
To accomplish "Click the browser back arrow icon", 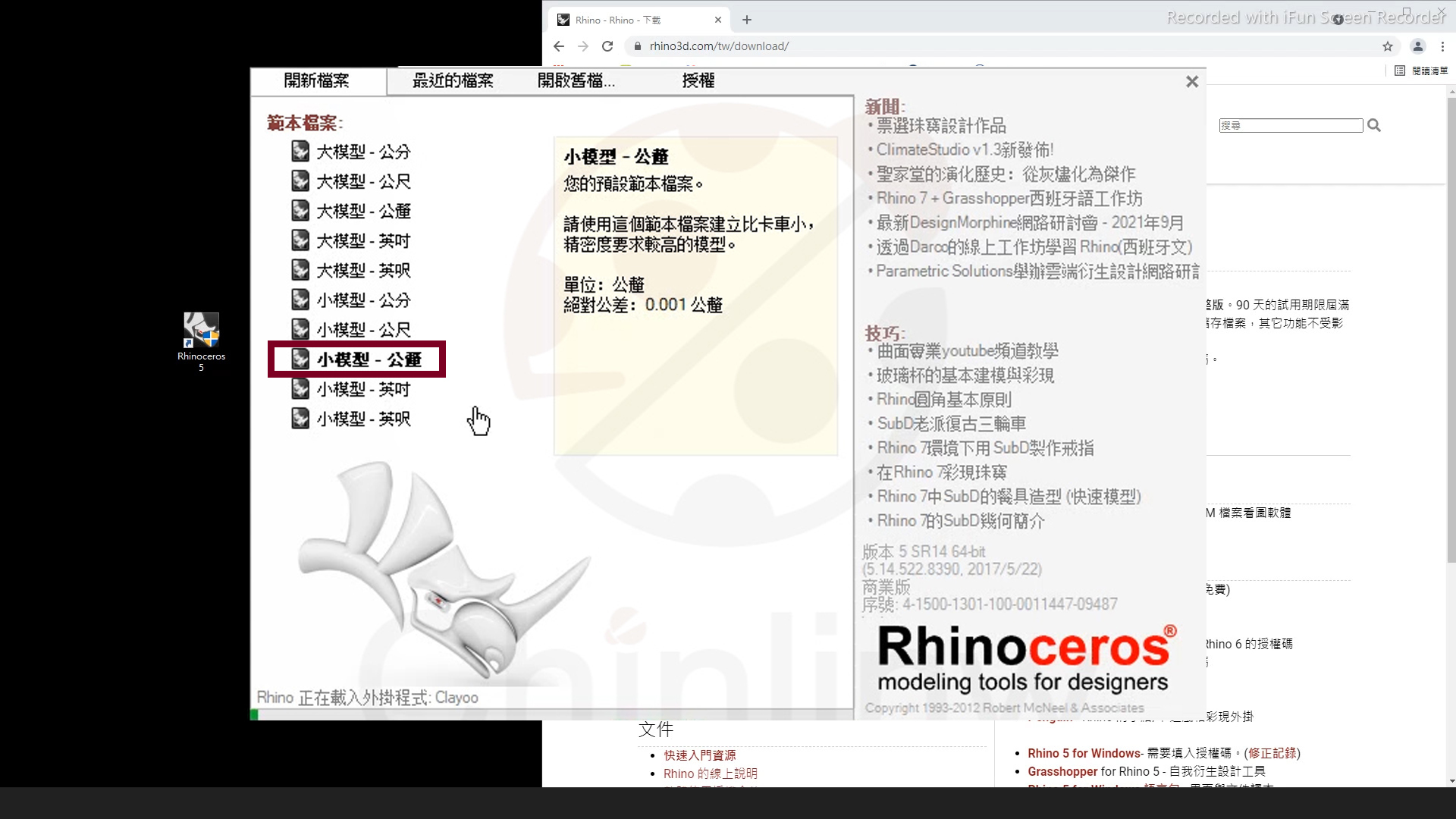I will pos(559,46).
